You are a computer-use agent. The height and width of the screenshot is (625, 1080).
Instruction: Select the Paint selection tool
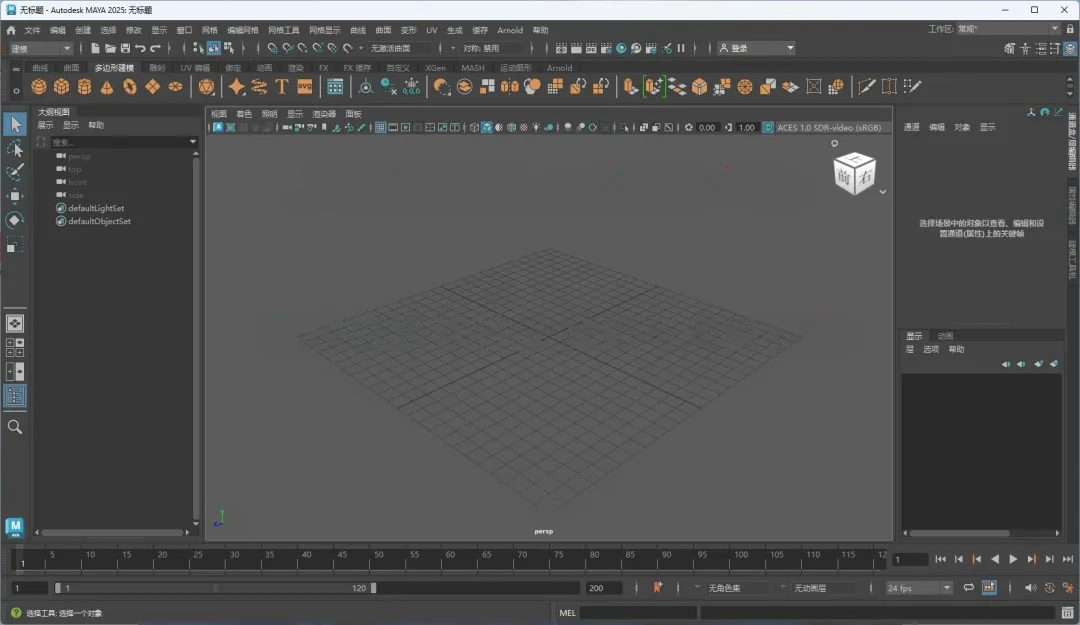[x=14, y=172]
